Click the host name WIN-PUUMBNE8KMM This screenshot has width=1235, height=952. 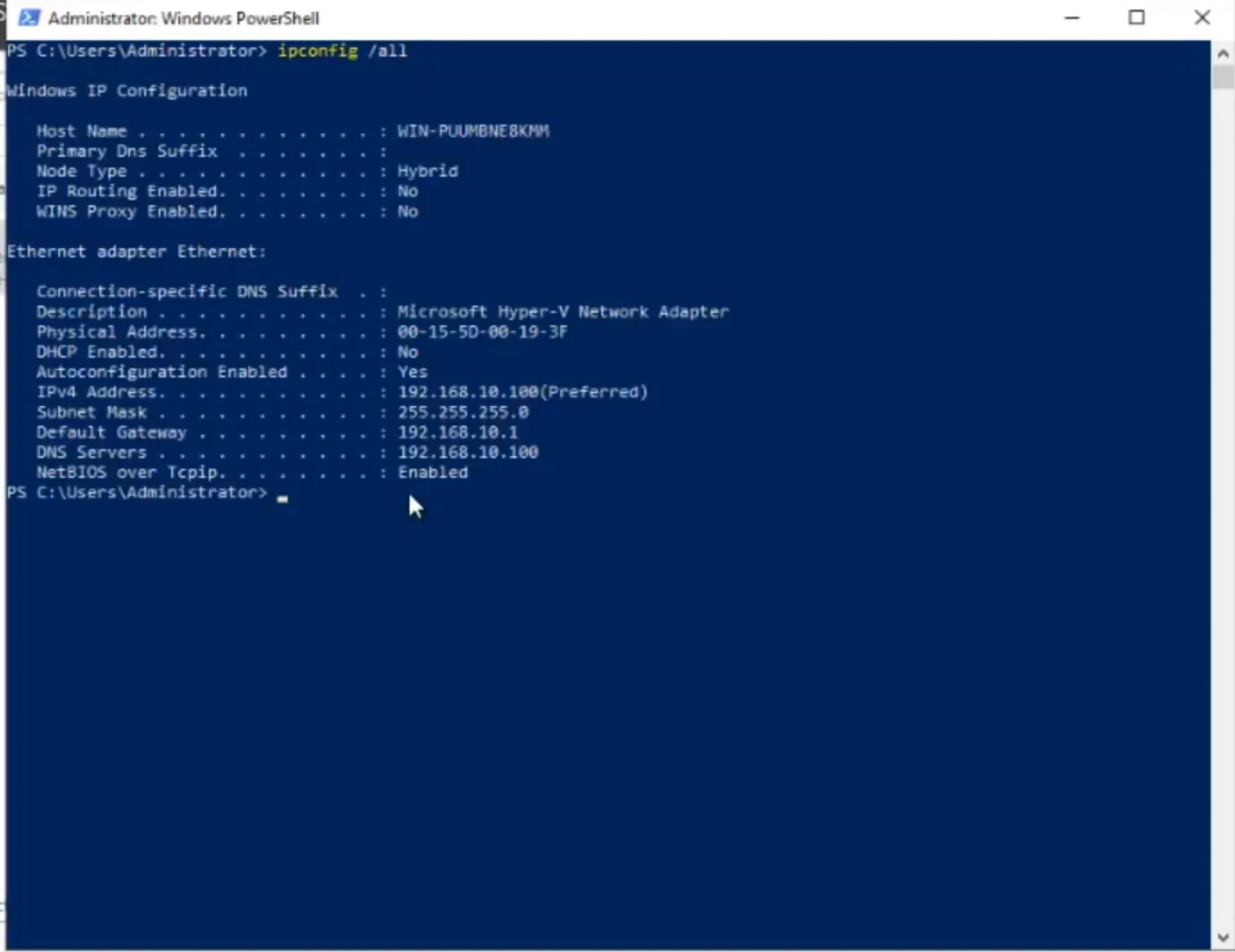click(473, 132)
